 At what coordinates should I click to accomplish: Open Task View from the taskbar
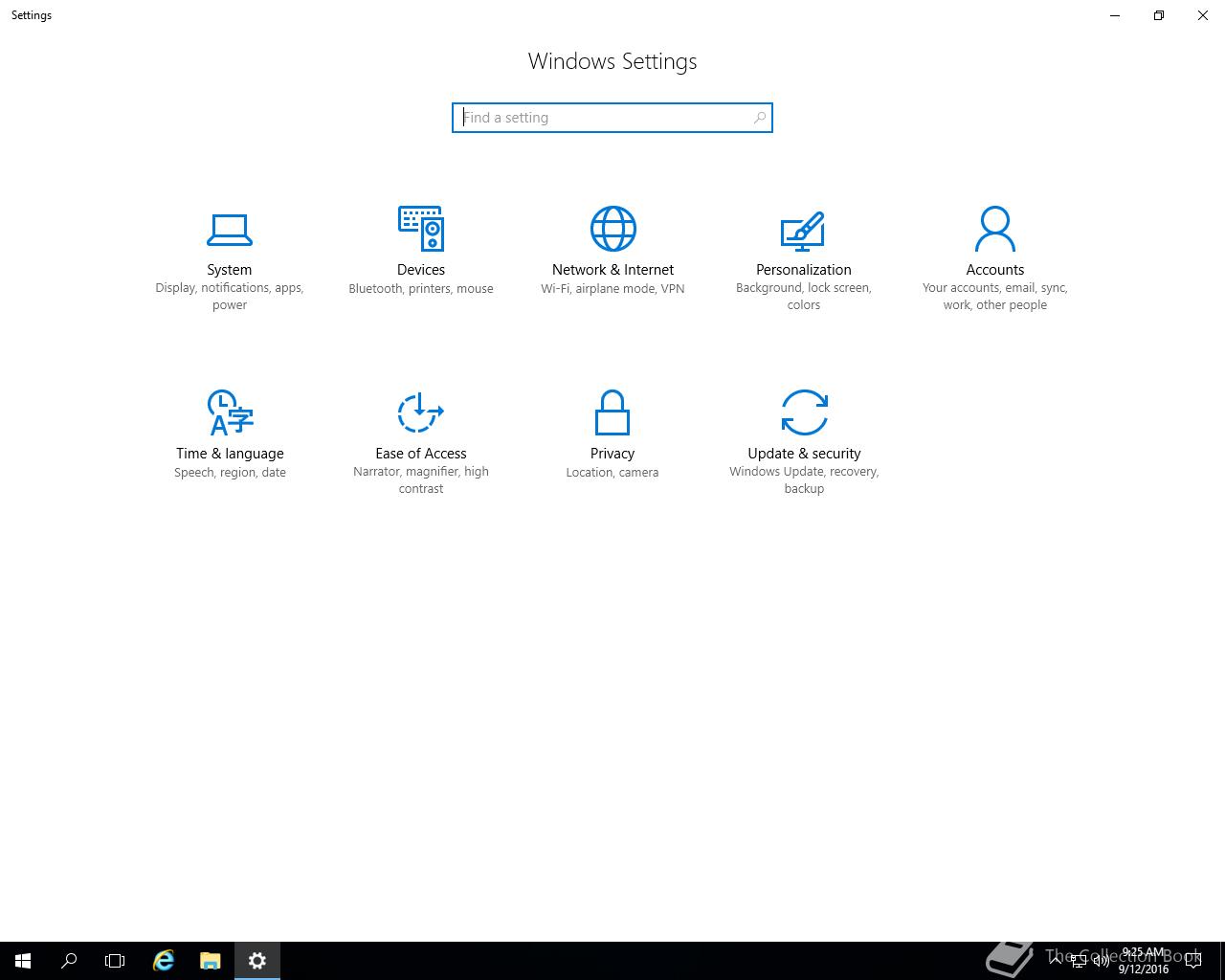pyautogui.click(x=115, y=961)
